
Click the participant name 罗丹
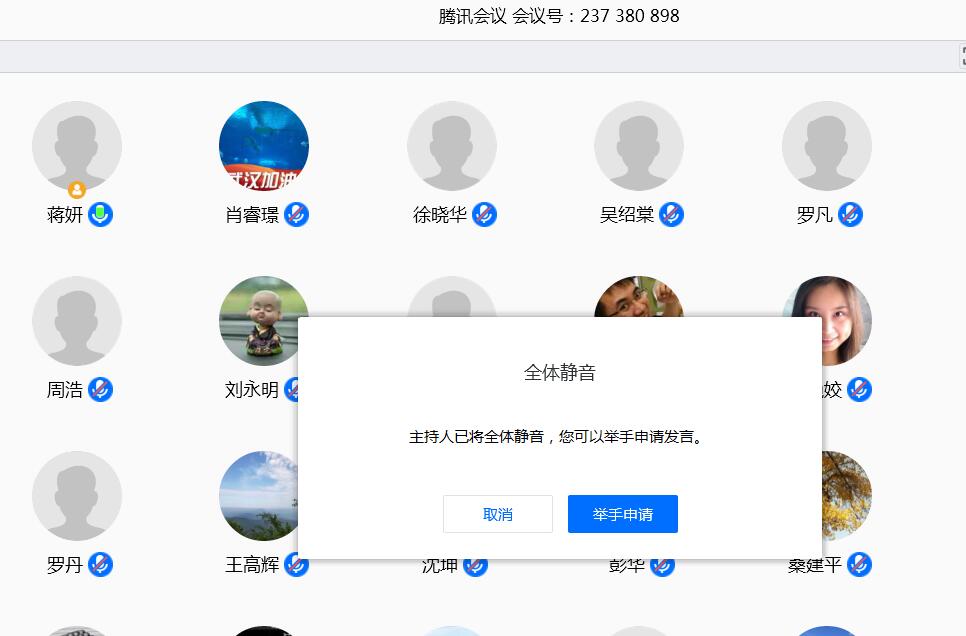click(x=65, y=565)
